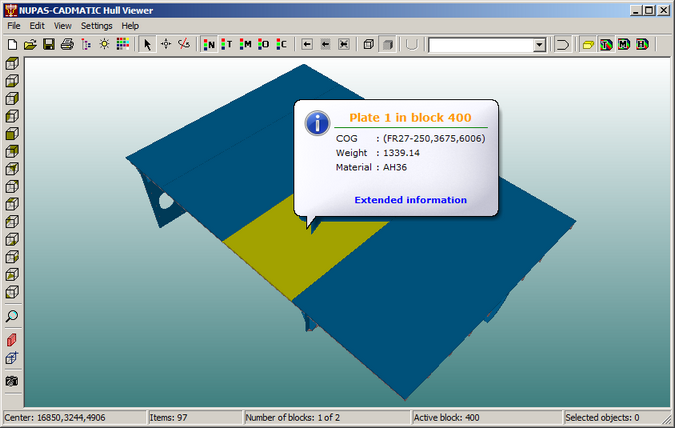Click 'Center: 16850,3244,4906' in status bar

click(55, 418)
